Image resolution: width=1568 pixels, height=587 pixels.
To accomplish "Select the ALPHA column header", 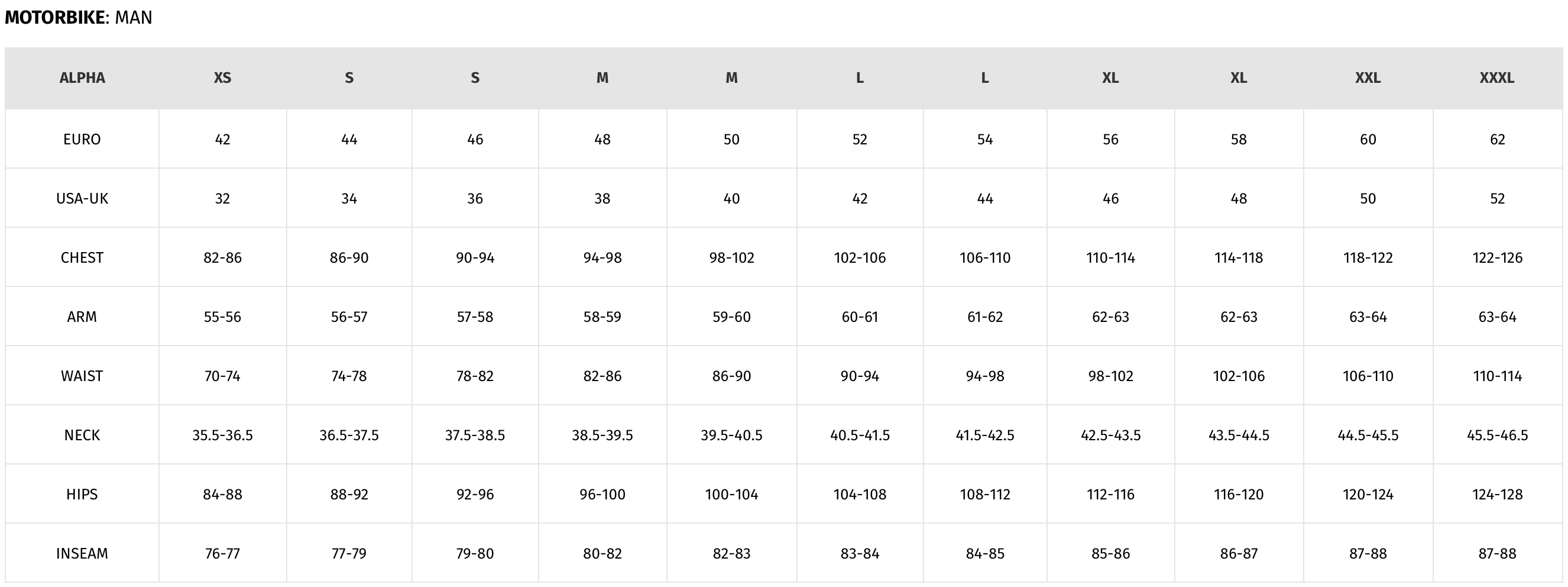I will 82,78.
